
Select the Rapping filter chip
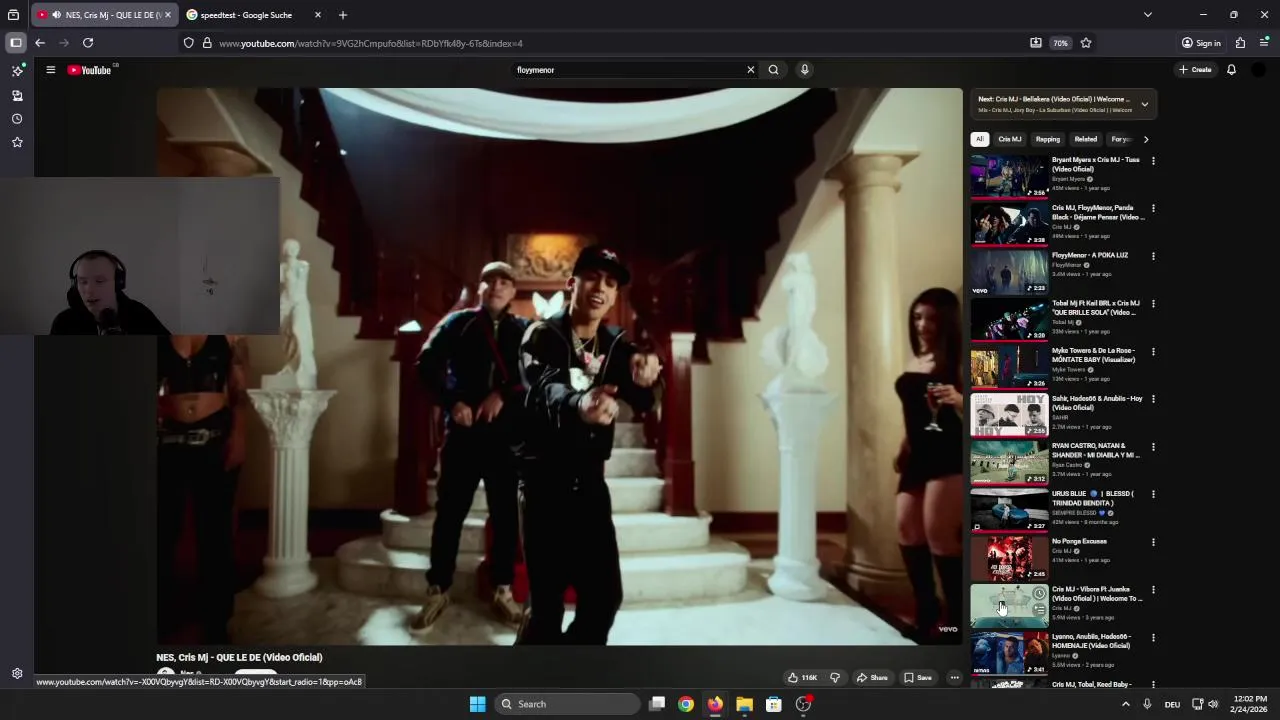1048,139
